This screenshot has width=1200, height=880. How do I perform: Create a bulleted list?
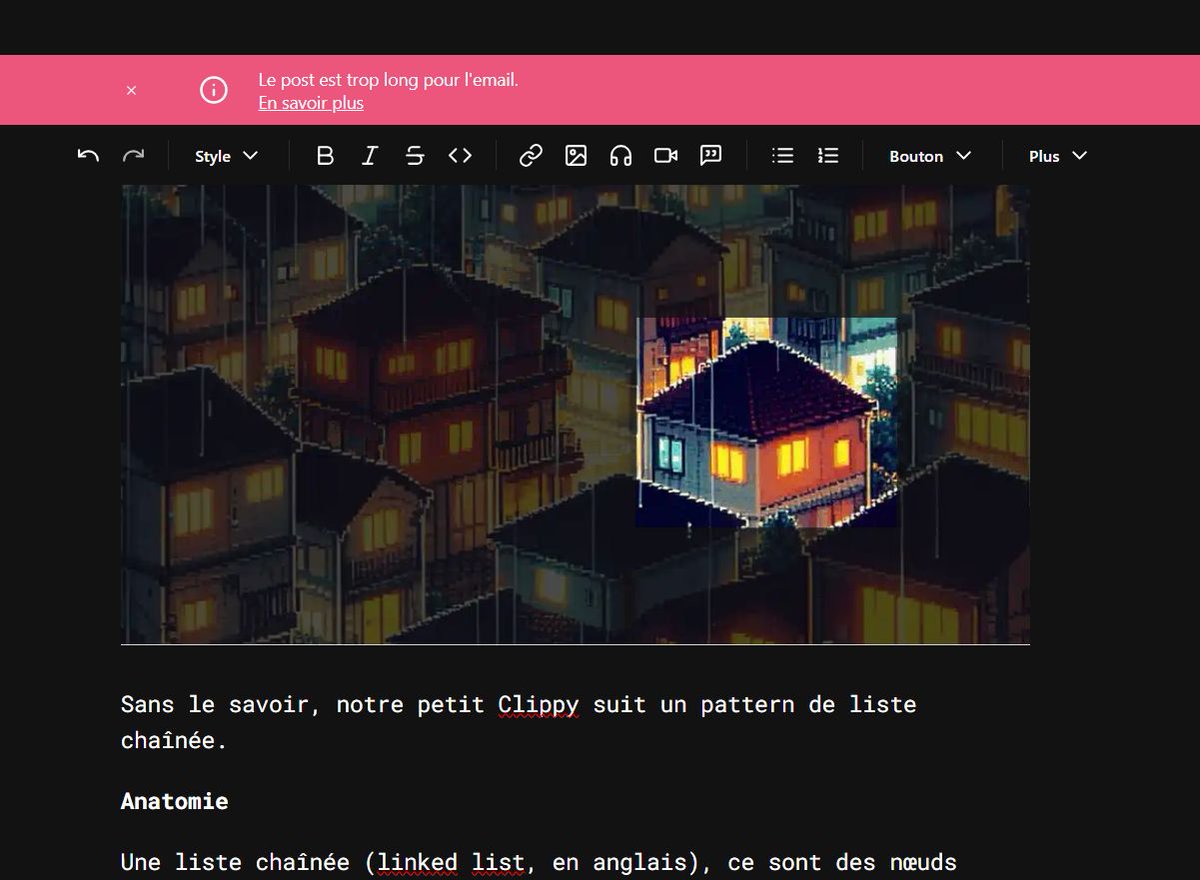[x=783, y=156]
